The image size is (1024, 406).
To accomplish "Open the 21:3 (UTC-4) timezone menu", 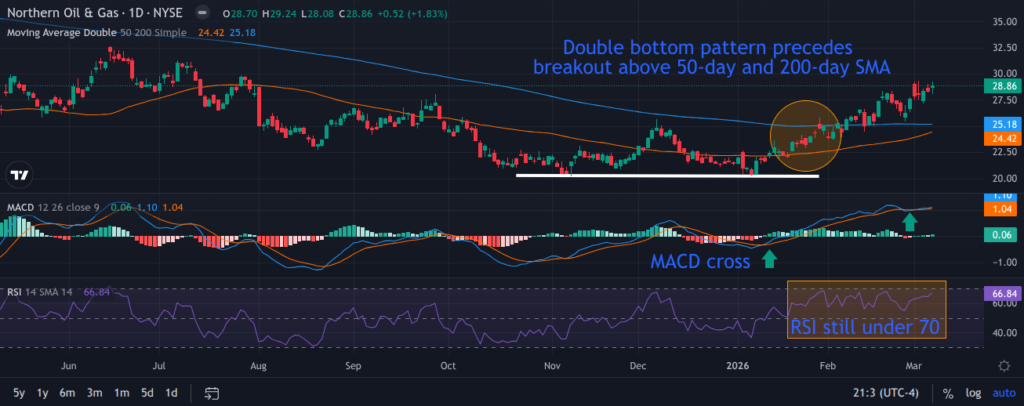I will (882, 392).
